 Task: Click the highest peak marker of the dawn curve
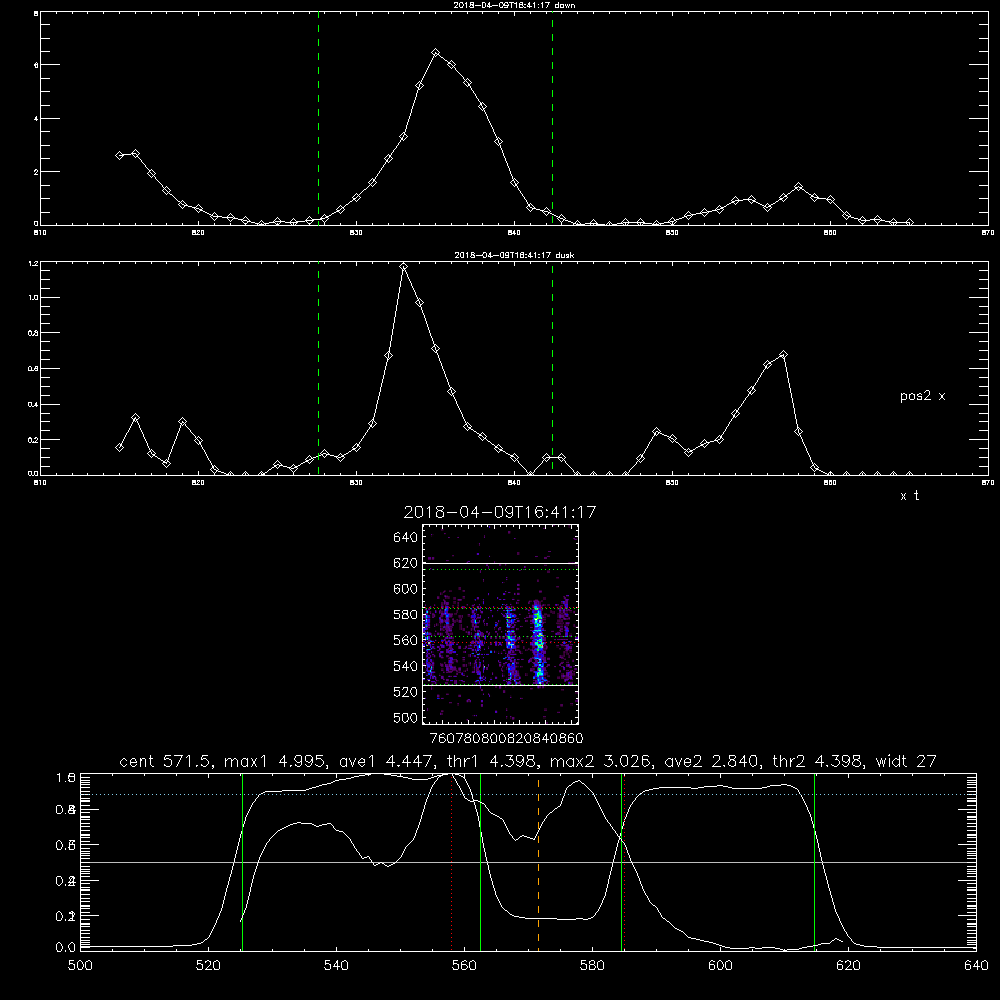436,53
